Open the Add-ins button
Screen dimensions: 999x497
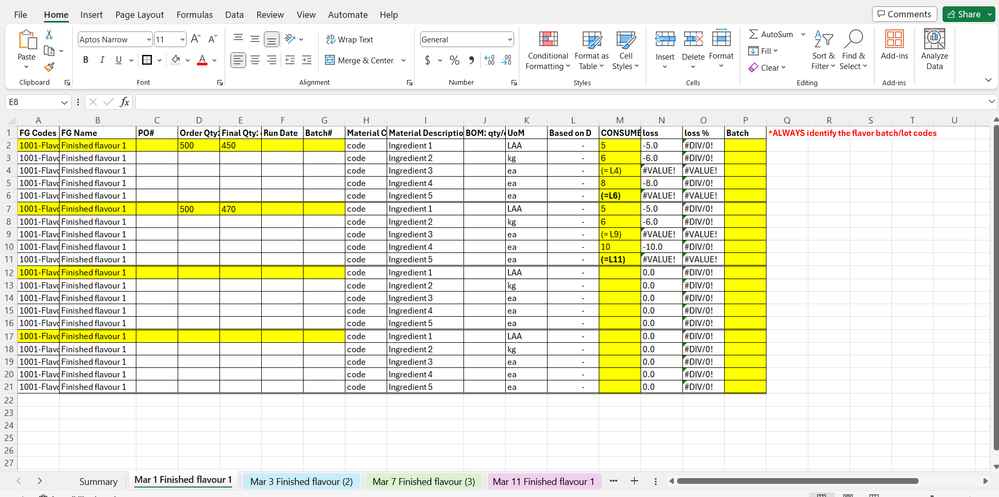pos(895,45)
